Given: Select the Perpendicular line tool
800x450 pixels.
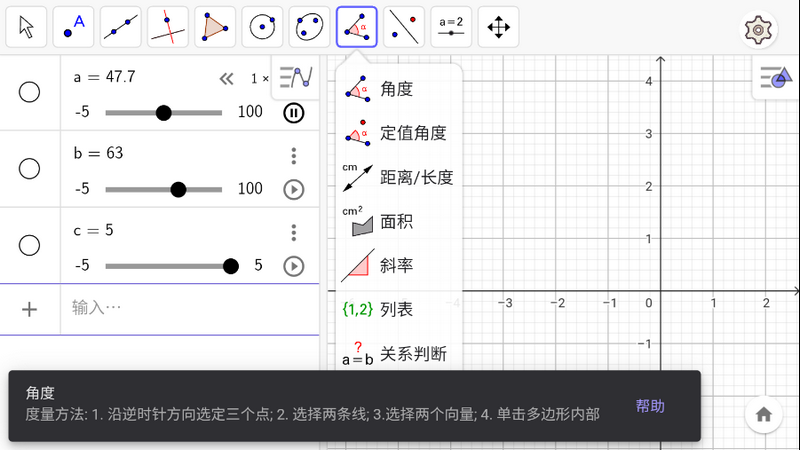Looking at the screenshot, I should [x=168, y=27].
